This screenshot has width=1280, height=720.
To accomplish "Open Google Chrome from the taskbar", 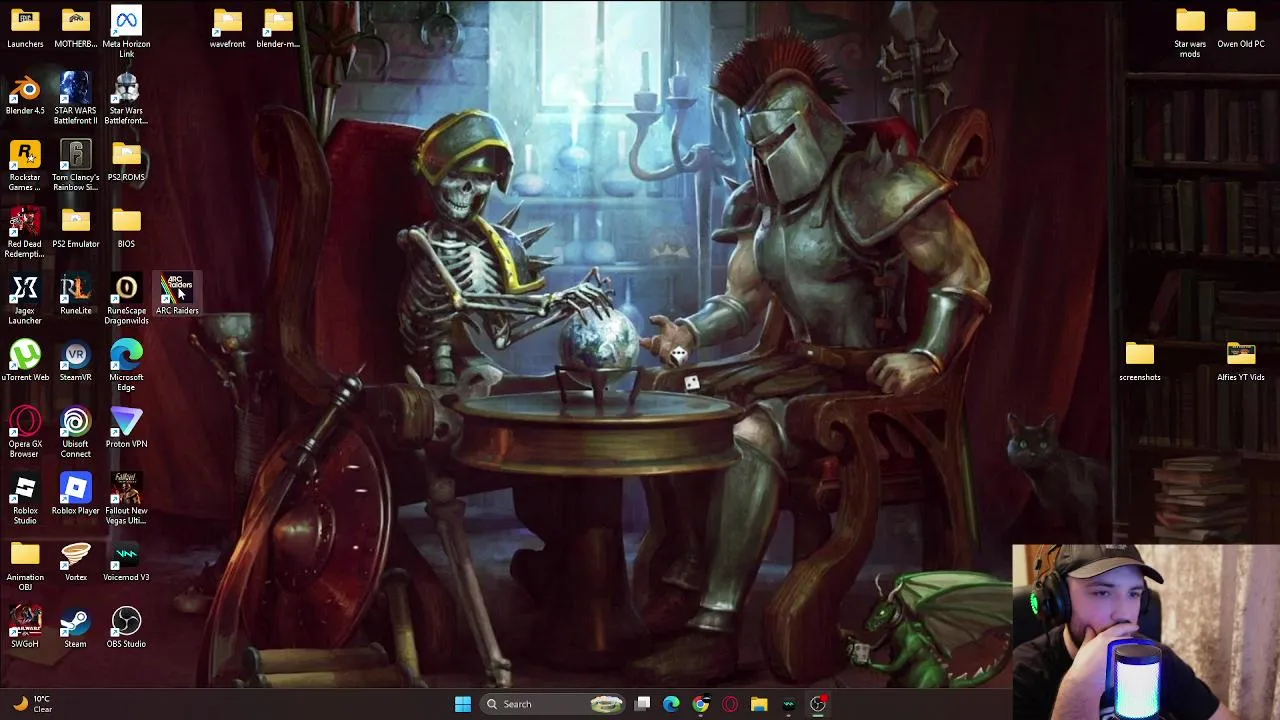I will (x=701, y=704).
